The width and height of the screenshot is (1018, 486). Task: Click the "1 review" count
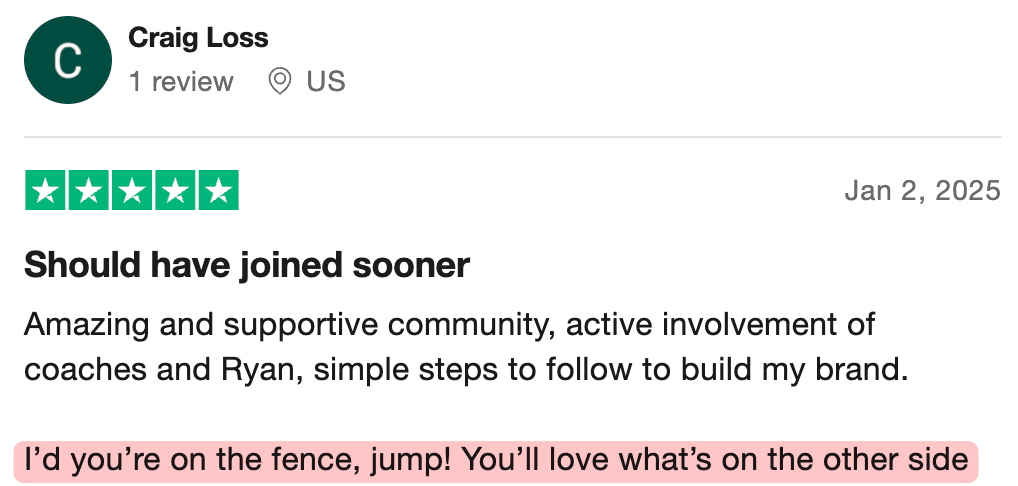point(180,81)
